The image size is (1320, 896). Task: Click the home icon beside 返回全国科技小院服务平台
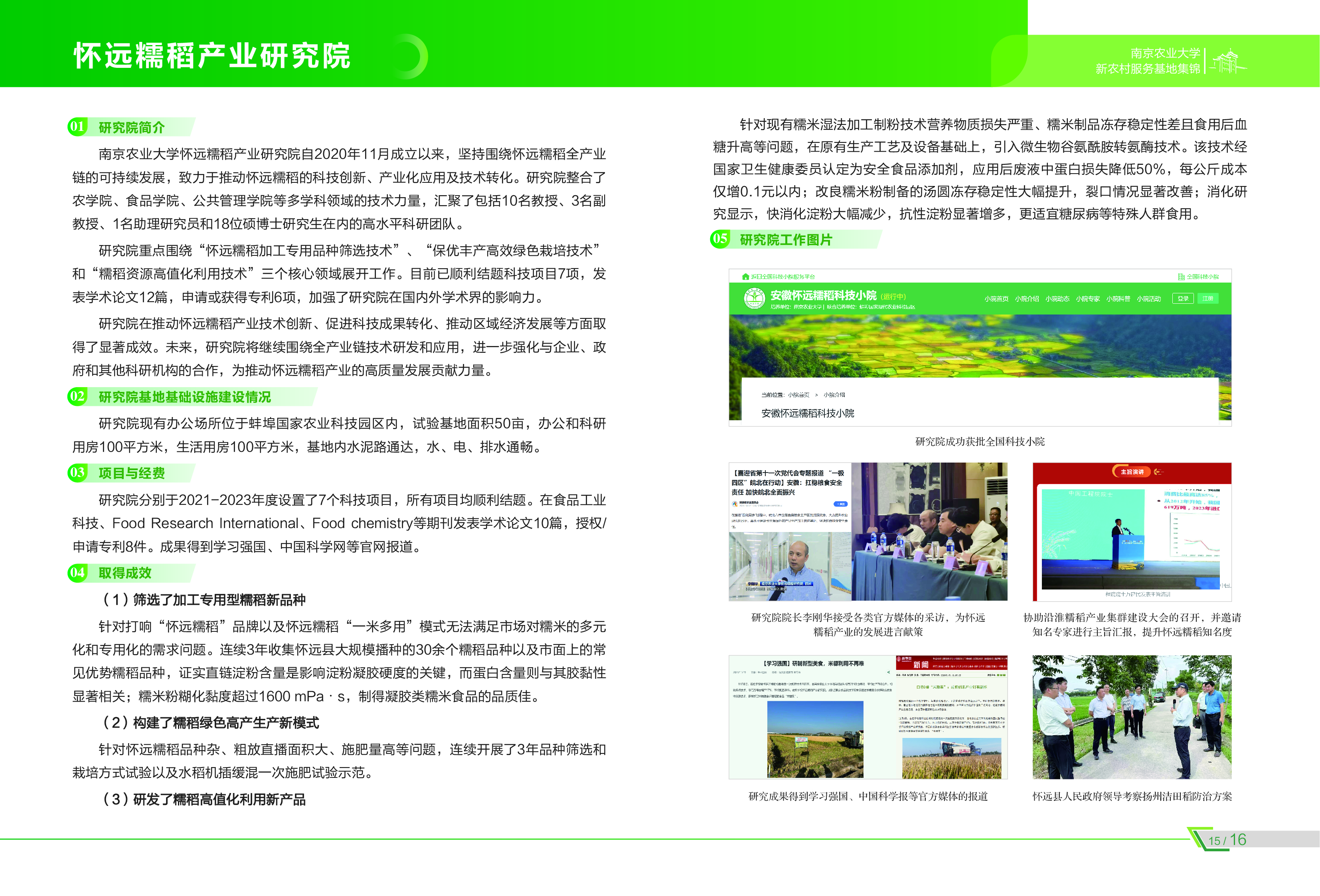745,277
